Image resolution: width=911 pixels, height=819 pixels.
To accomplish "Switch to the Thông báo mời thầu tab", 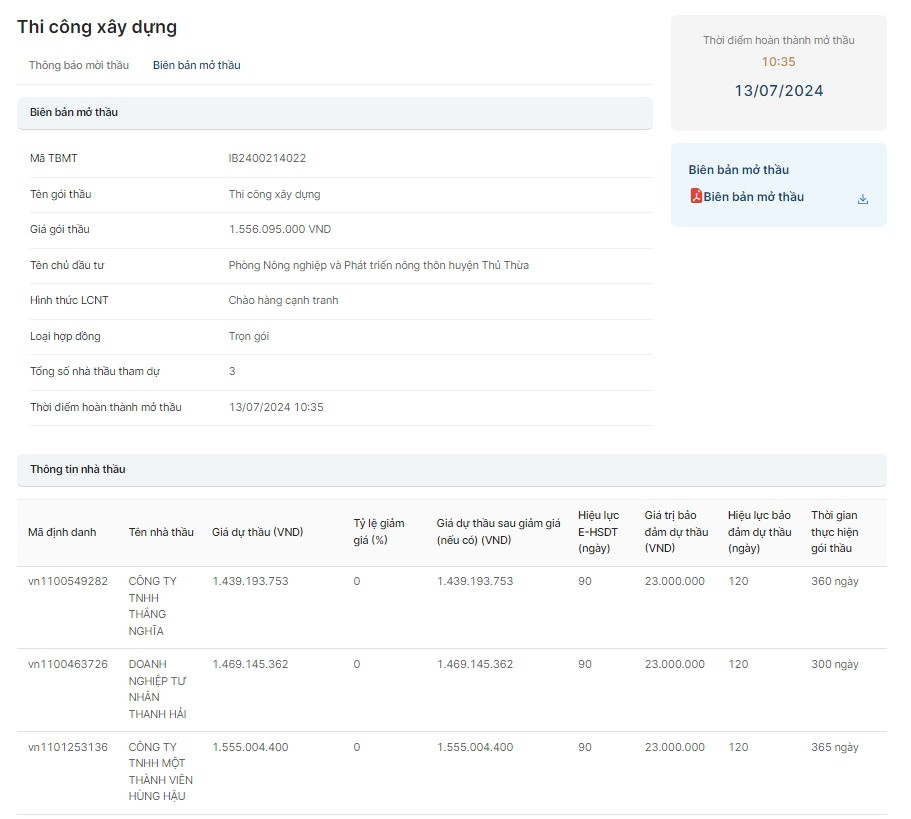I will 79,65.
